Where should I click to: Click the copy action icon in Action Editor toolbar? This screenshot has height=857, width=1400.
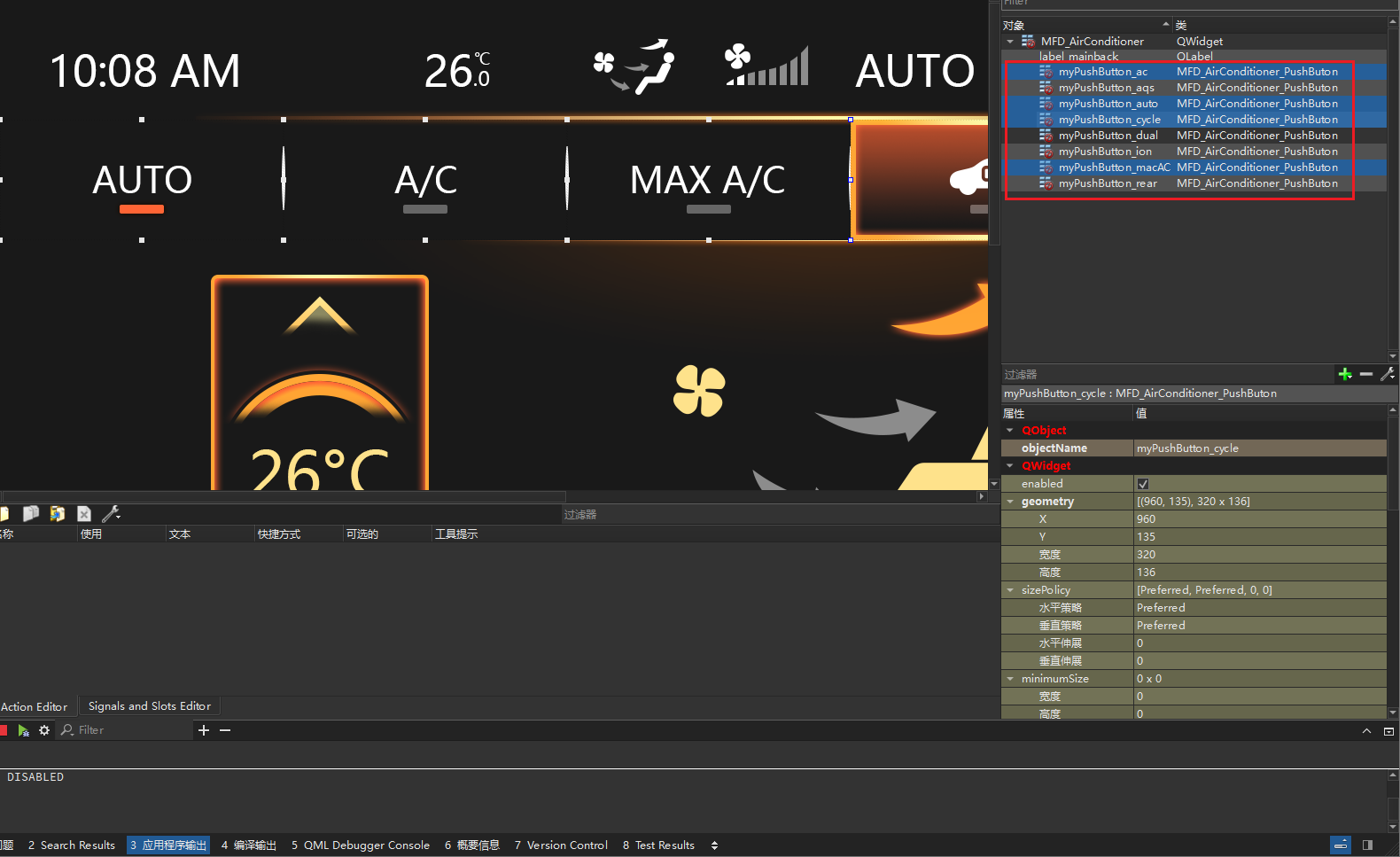pyautogui.click(x=31, y=513)
